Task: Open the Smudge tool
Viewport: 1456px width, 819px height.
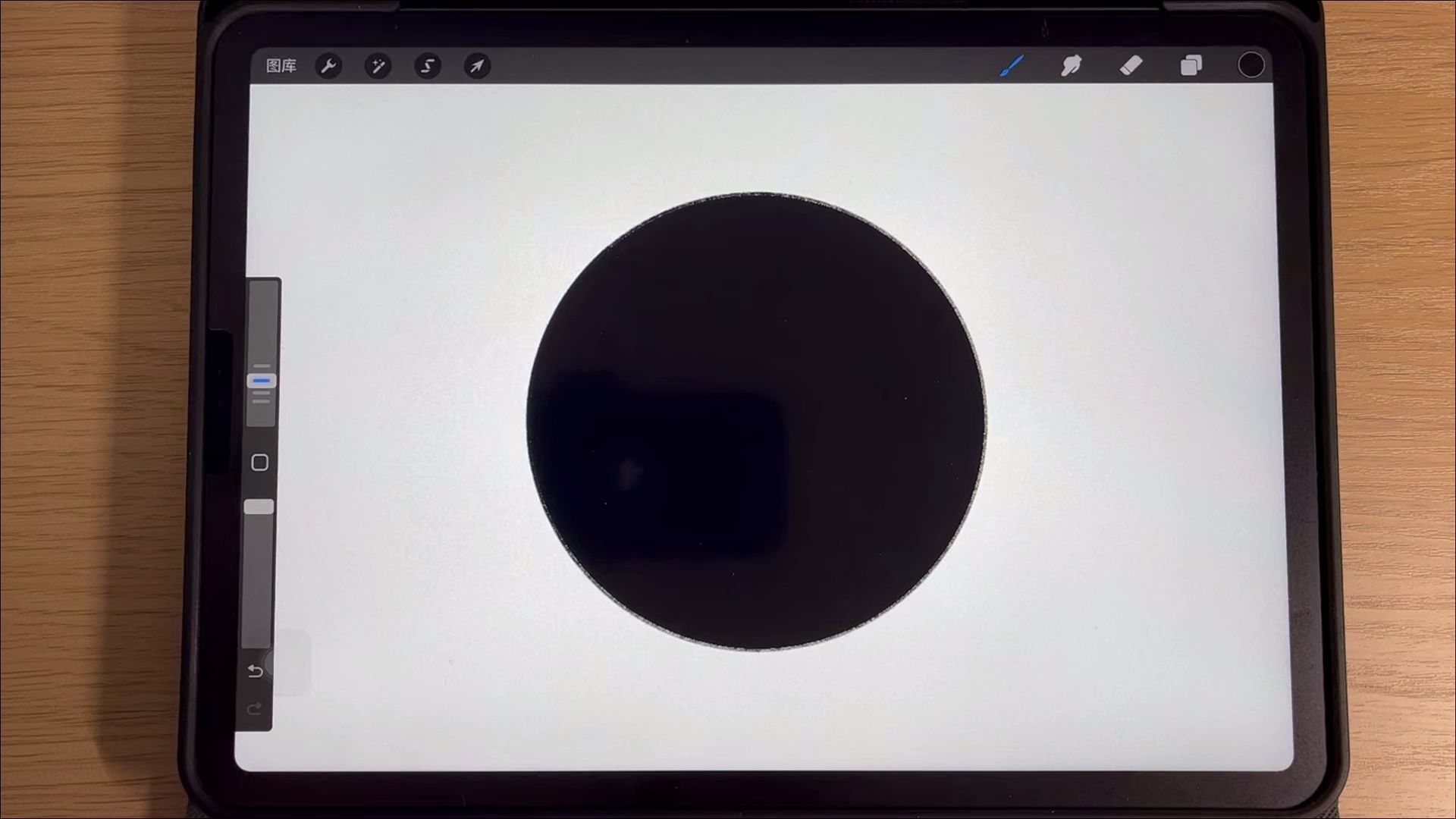Action: click(1072, 67)
